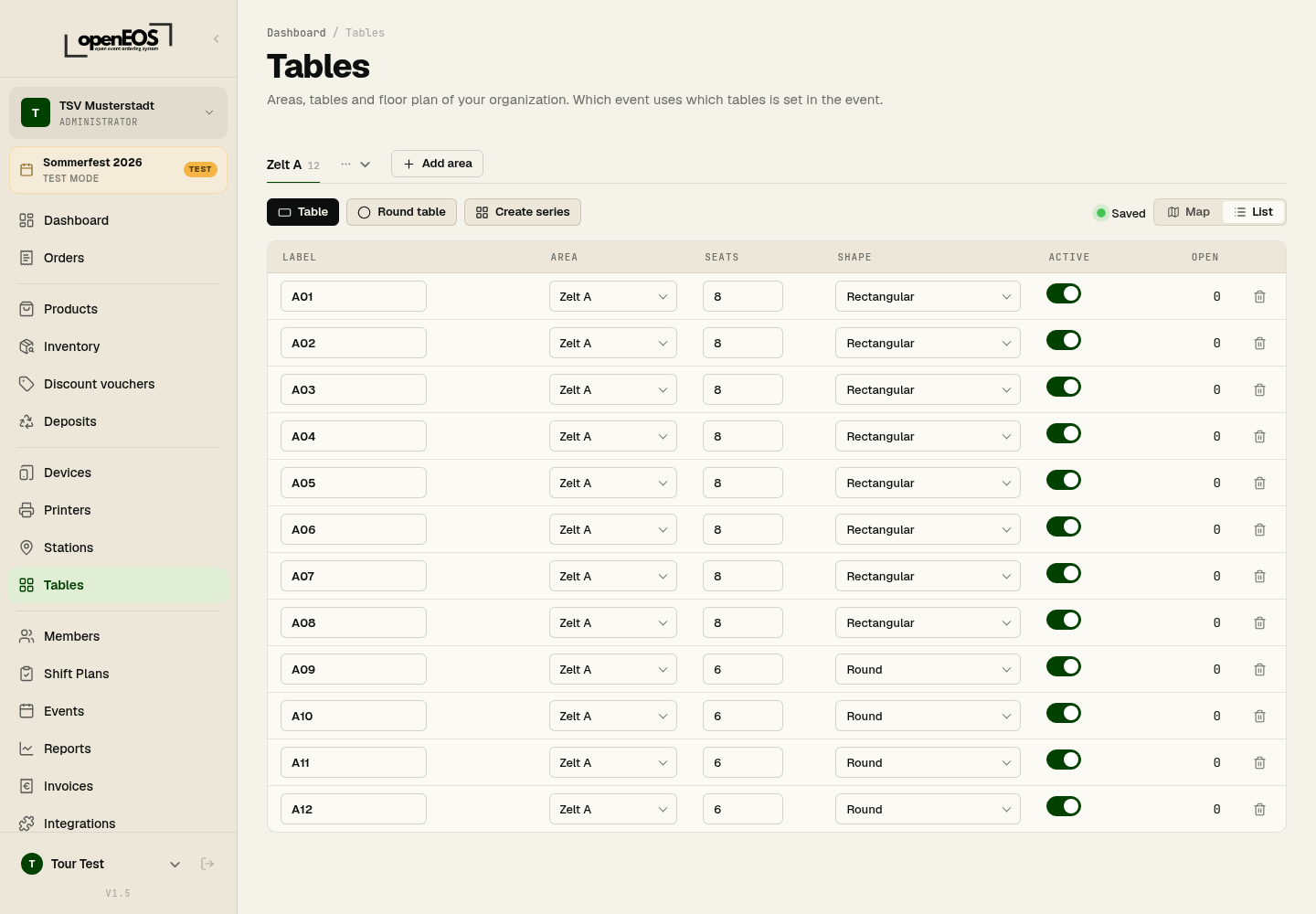The height and width of the screenshot is (914, 1316).
Task: Disable the active toggle for table A01
Action: tap(1064, 293)
